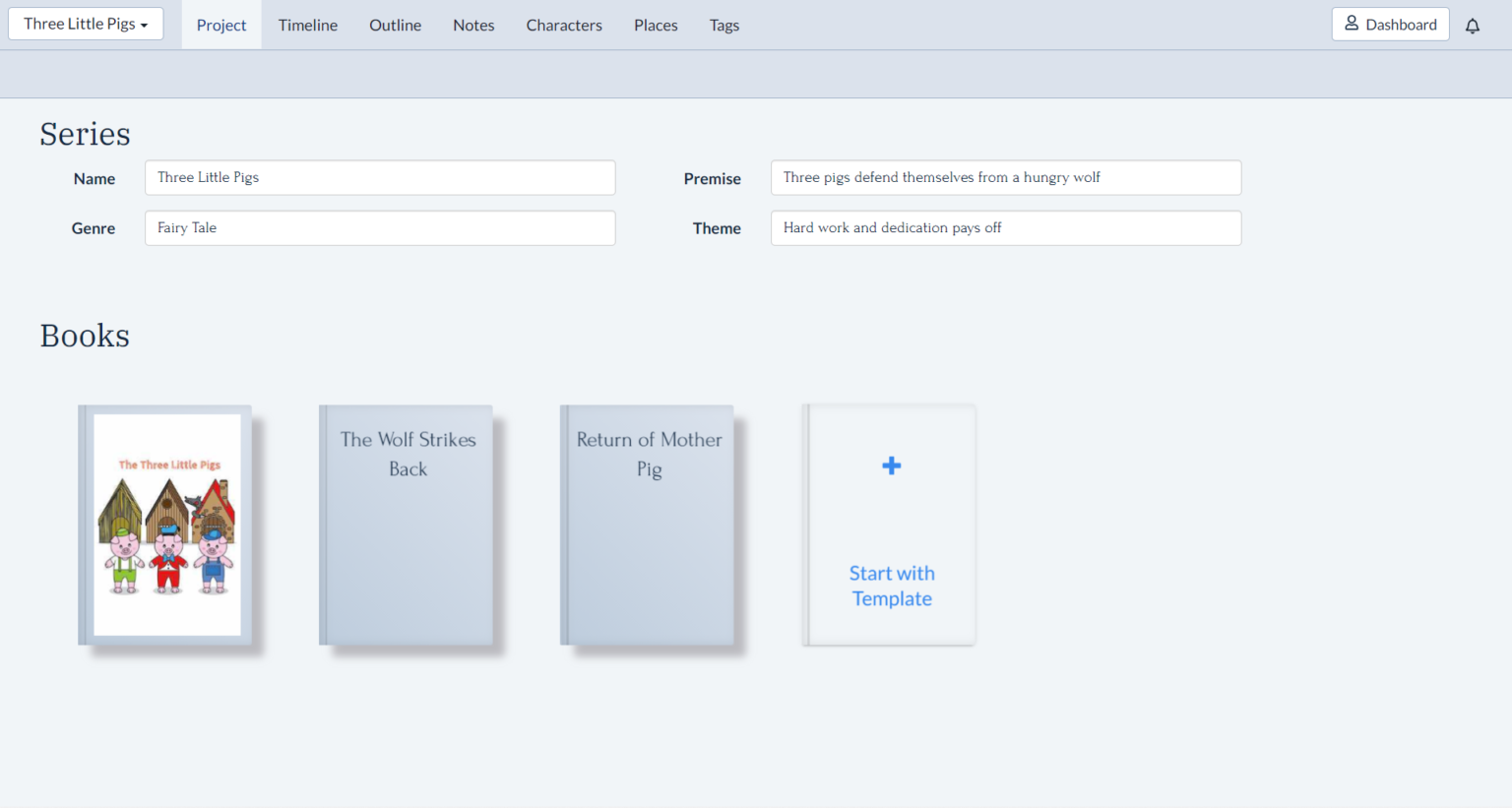Click the notification bell icon
The height and width of the screenshot is (808, 1512).
point(1472,26)
